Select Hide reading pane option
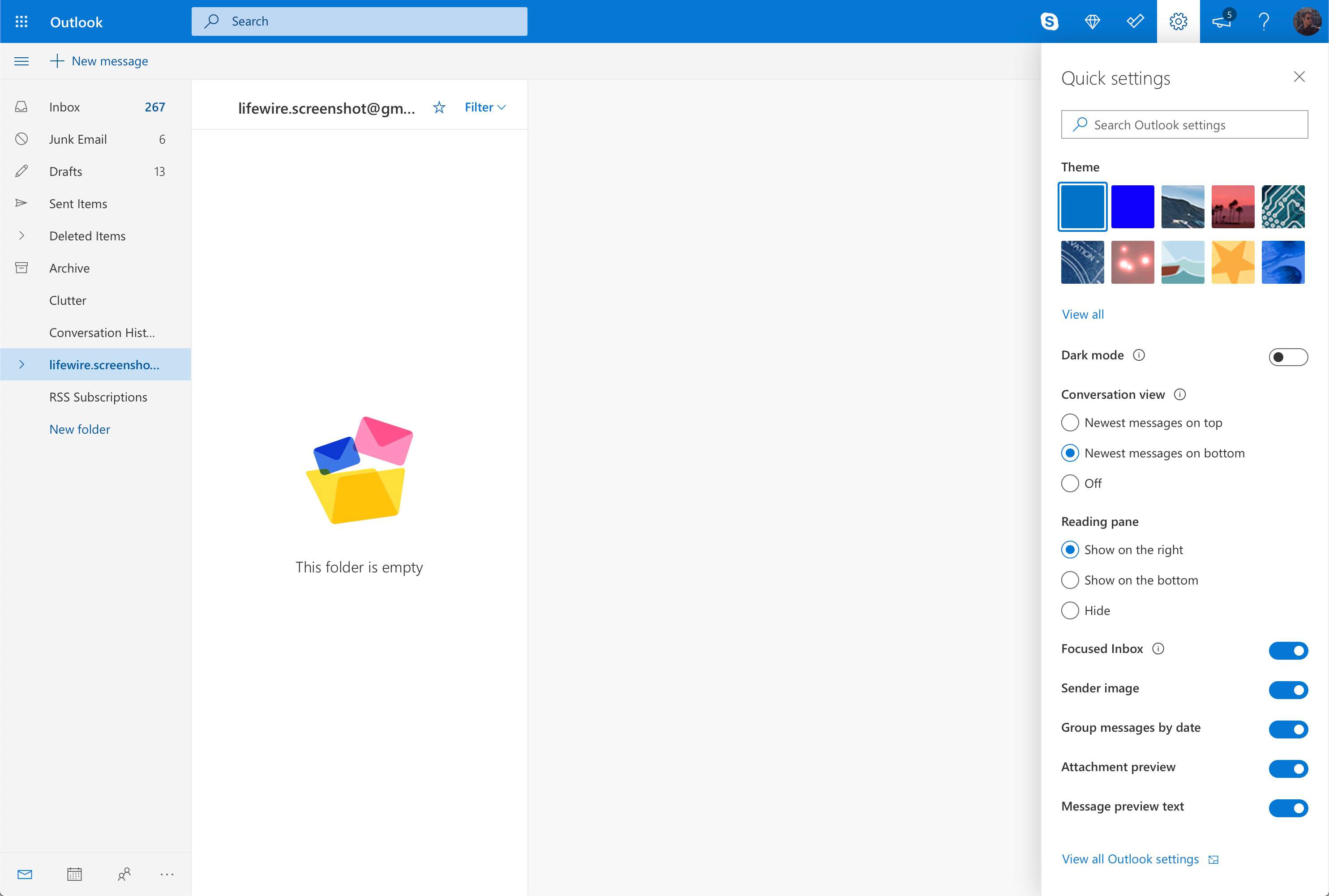This screenshot has height=896, width=1329. point(1070,610)
